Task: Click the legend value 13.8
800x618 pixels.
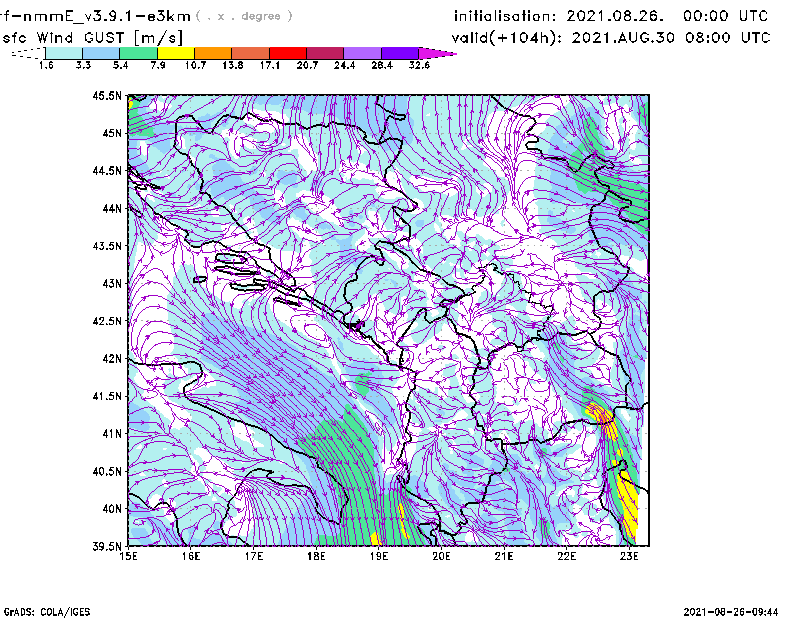Action: [233, 65]
